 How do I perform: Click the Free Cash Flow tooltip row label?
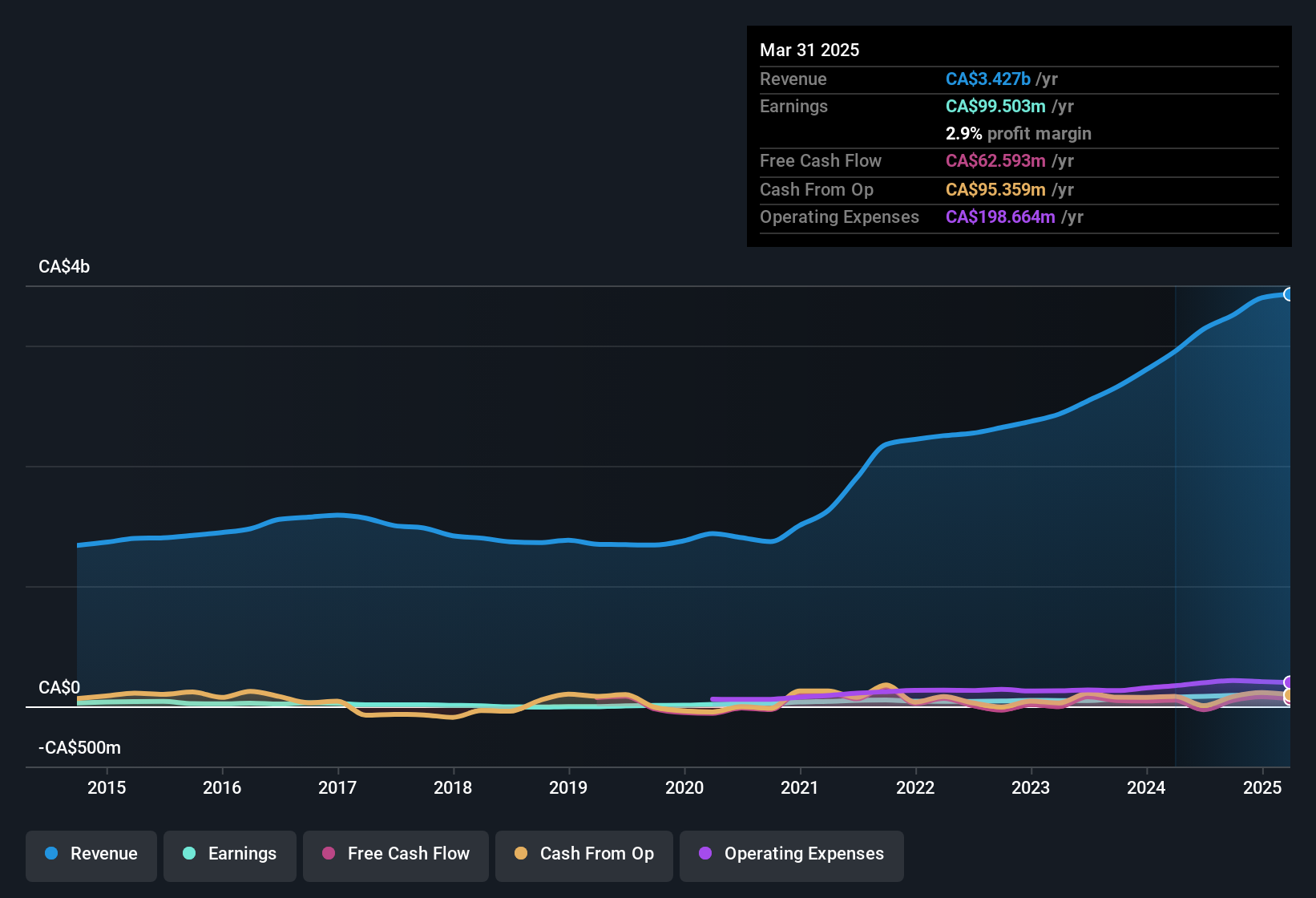point(821,160)
